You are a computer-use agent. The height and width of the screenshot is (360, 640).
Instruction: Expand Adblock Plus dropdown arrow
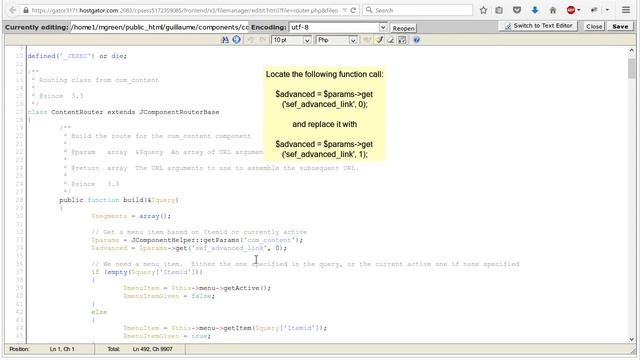point(579,10)
